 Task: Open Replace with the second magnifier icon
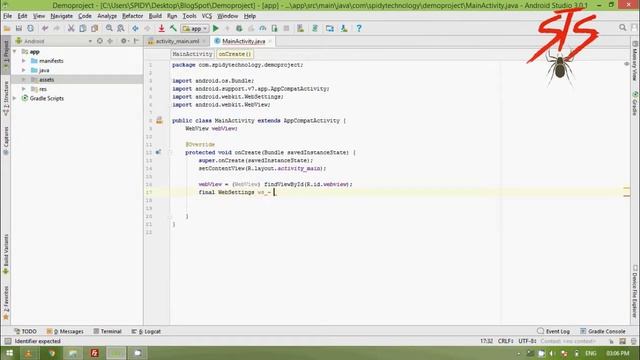121,29
